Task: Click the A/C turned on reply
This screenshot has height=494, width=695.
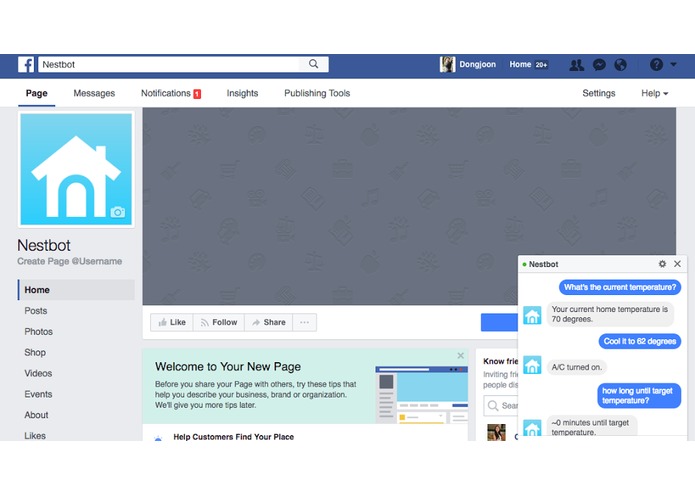Action: coord(577,367)
